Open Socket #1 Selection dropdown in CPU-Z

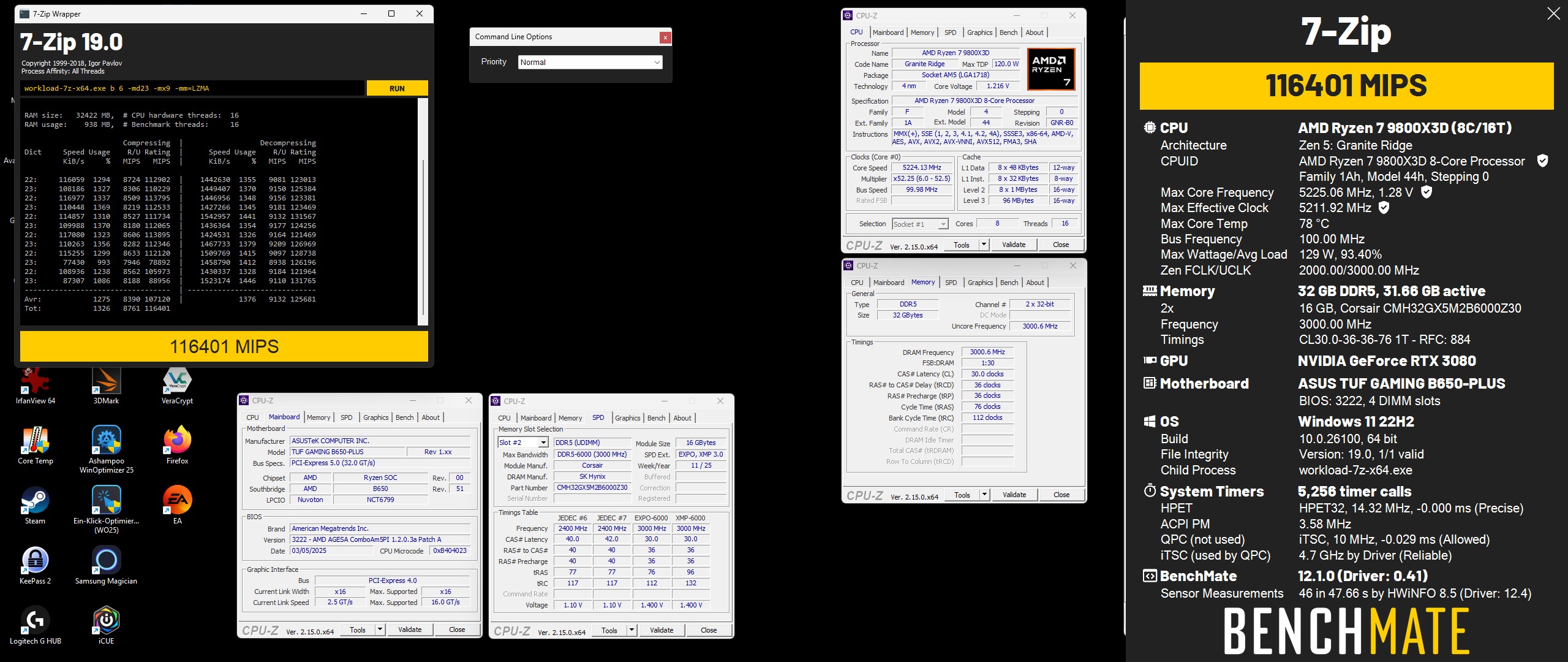(x=920, y=224)
